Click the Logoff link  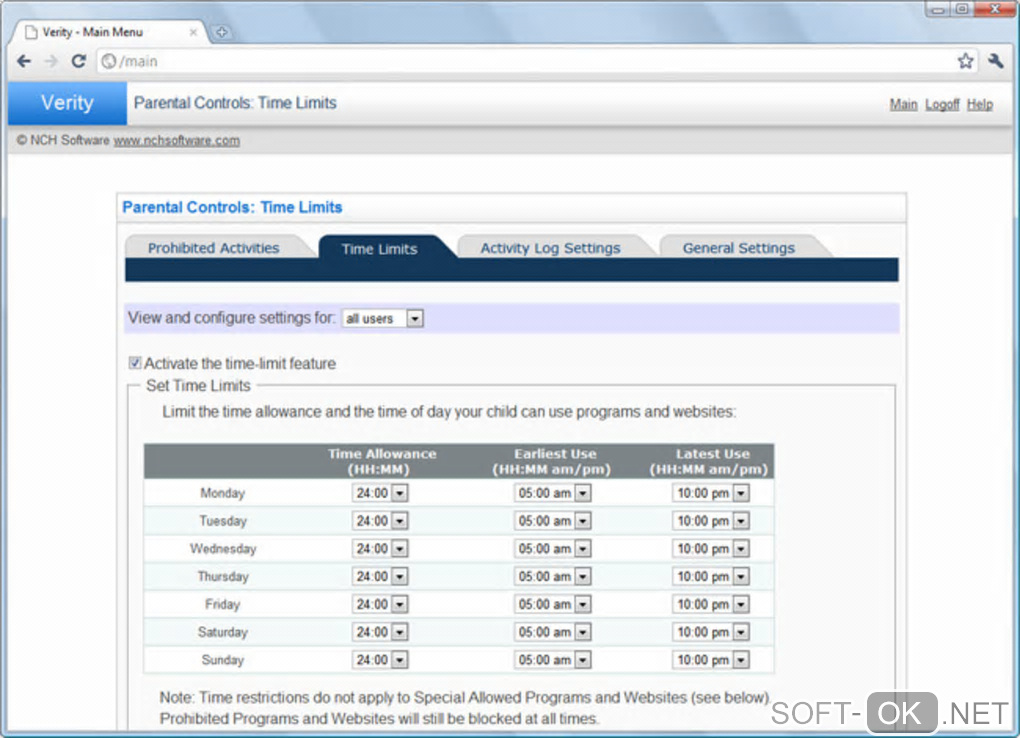(x=942, y=104)
